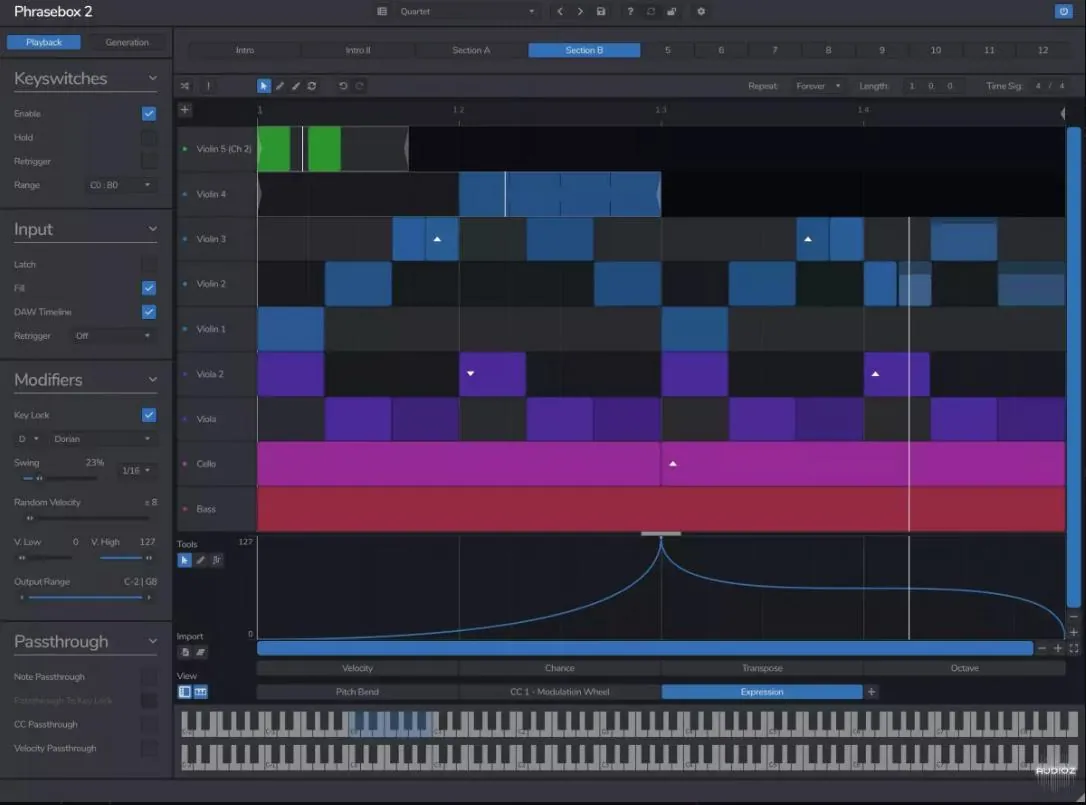The height and width of the screenshot is (805, 1086).
Task: Select the Expression automation lane button
Action: pos(762,690)
